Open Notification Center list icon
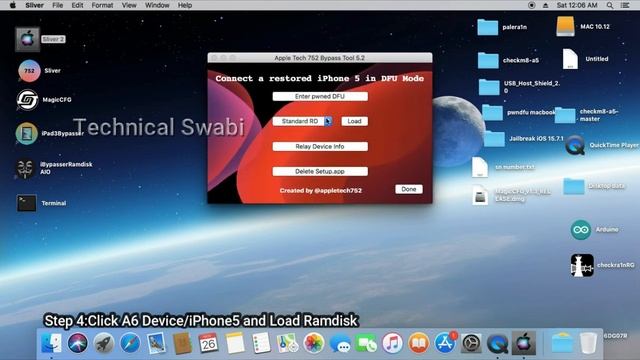The height and width of the screenshot is (360, 640). coord(625,5)
